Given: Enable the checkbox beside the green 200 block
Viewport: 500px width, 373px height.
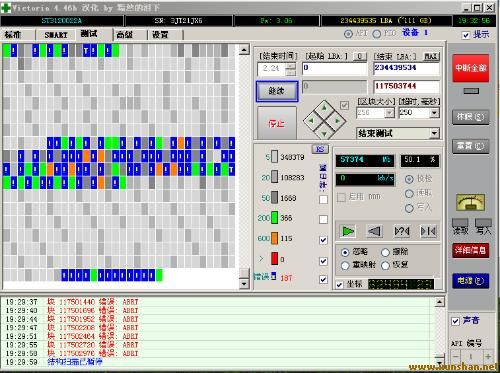Looking at the screenshot, I should point(323,219).
